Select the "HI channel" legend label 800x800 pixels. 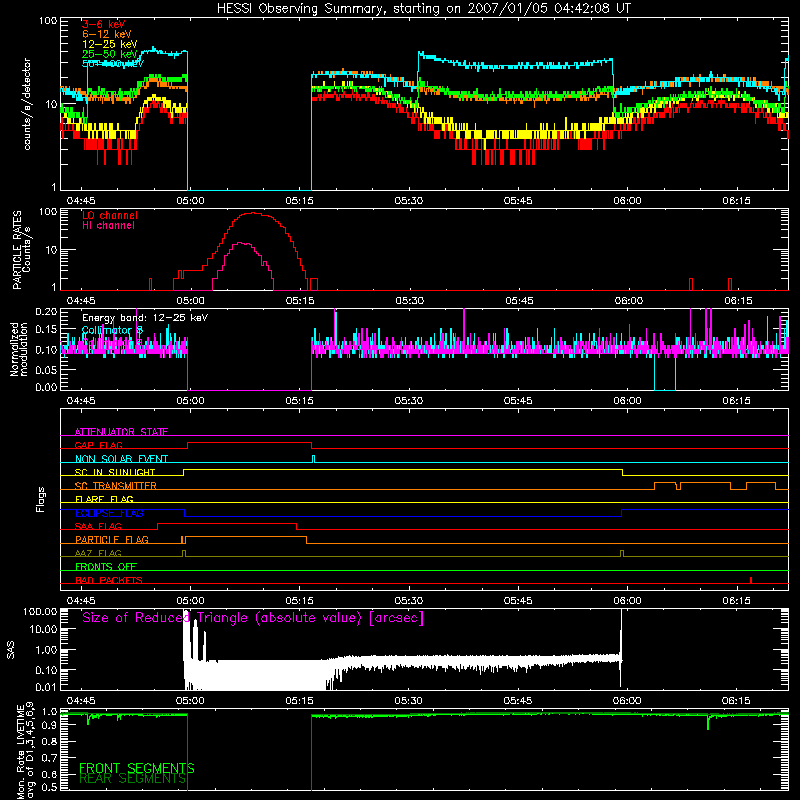point(108,226)
